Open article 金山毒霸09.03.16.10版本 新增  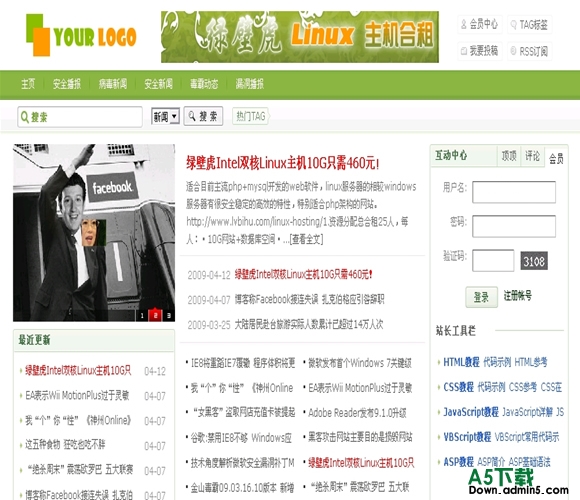click(x=242, y=488)
